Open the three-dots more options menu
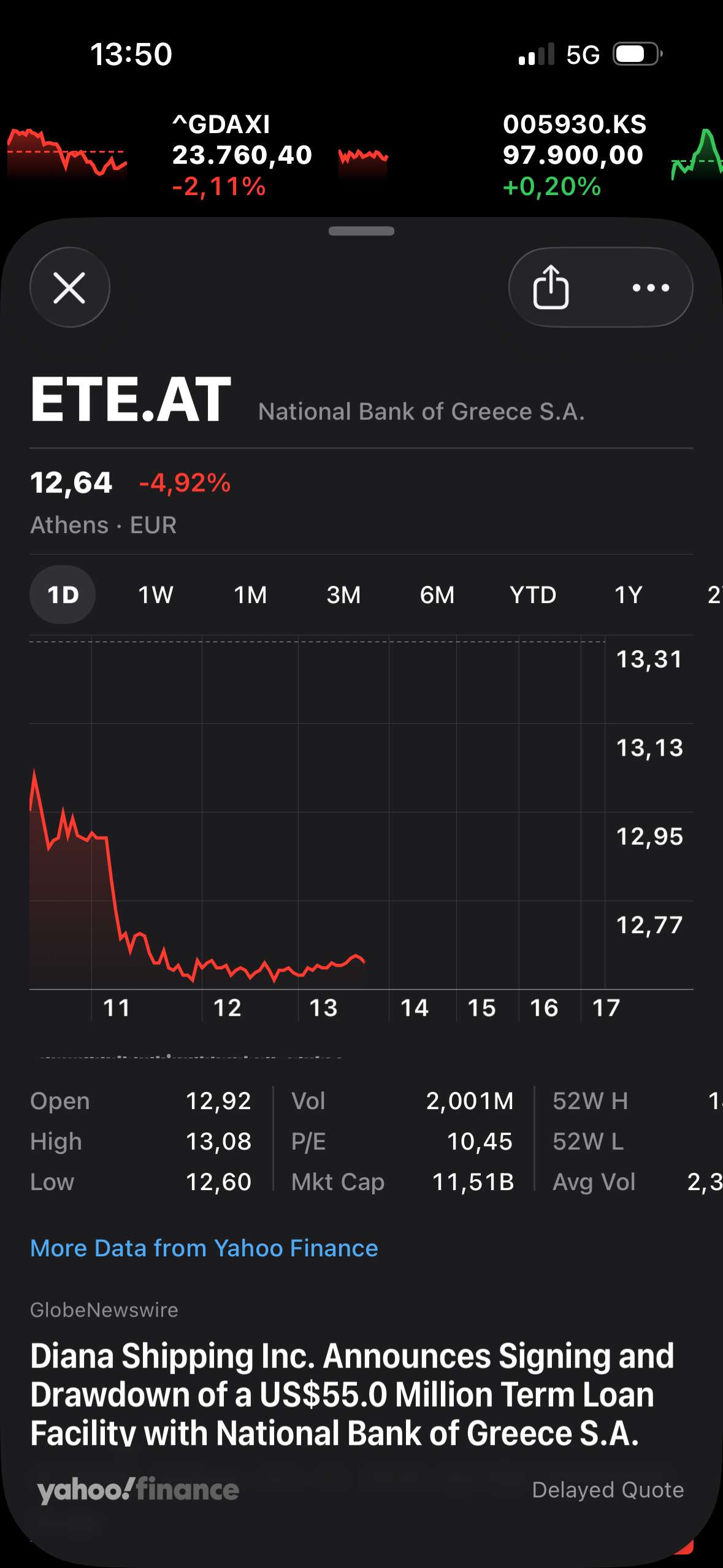Image resolution: width=723 pixels, height=1568 pixels. click(651, 288)
